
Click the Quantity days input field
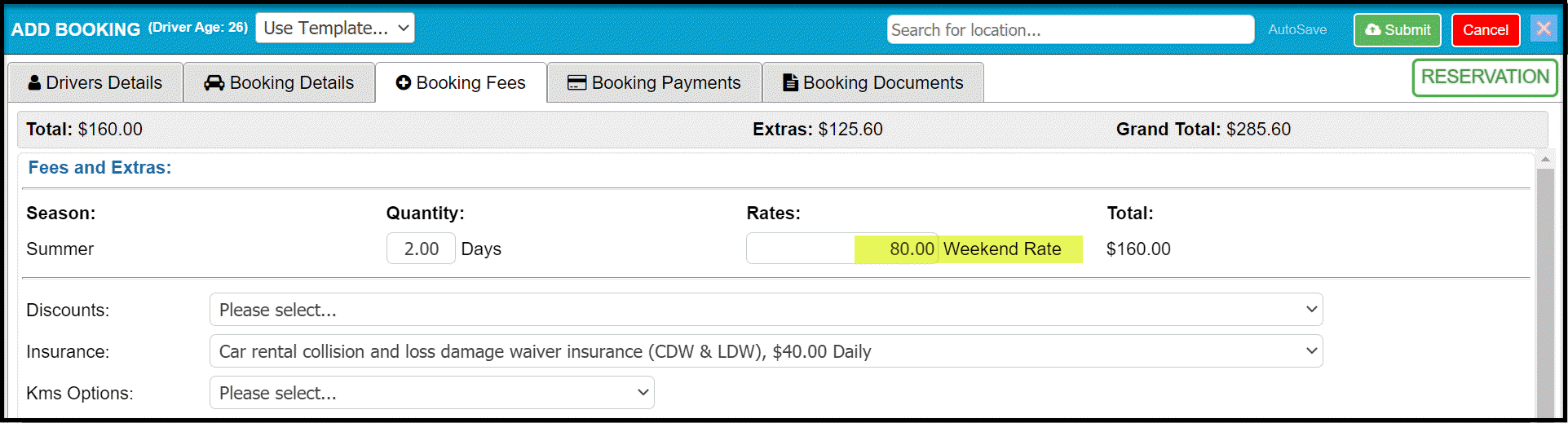click(x=421, y=249)
